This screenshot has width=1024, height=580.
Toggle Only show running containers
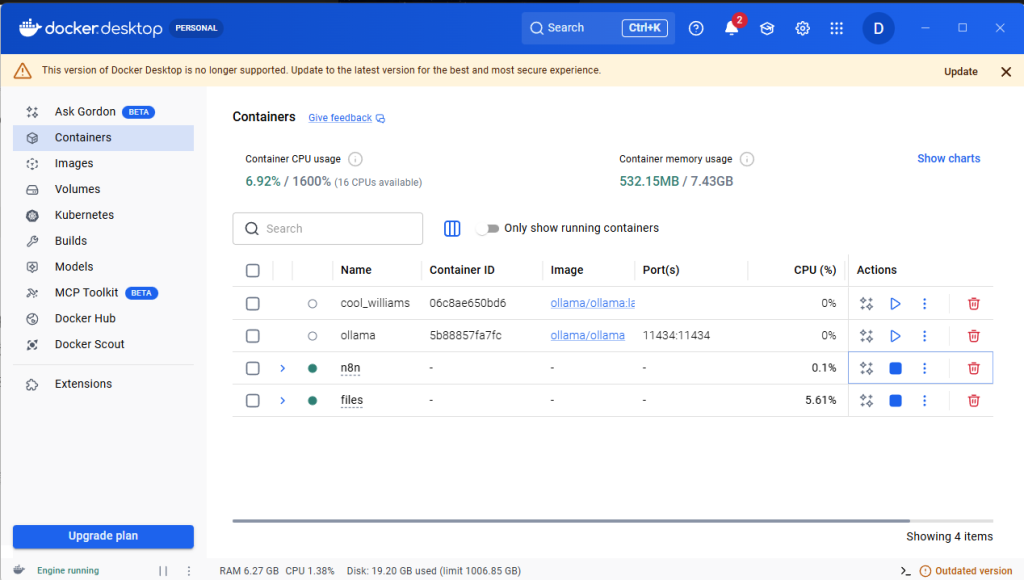pos(488,228)
